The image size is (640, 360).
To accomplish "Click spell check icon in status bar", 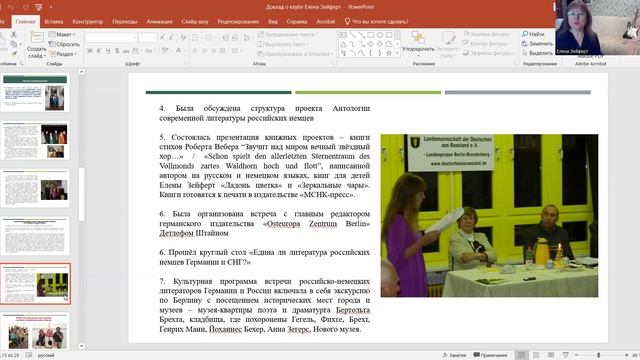I will pyautogui.click(x=29, y=355).
